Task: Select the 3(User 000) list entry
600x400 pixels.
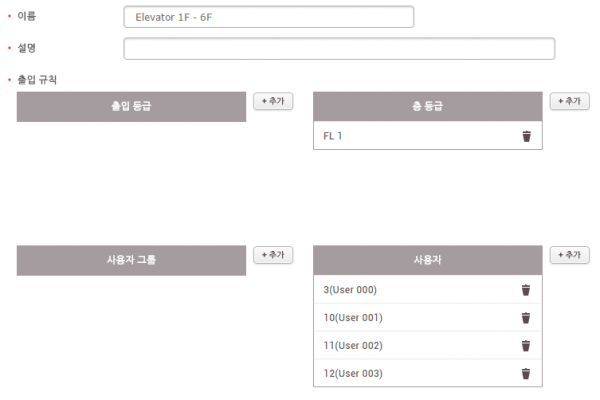Action: click(400, 290)
